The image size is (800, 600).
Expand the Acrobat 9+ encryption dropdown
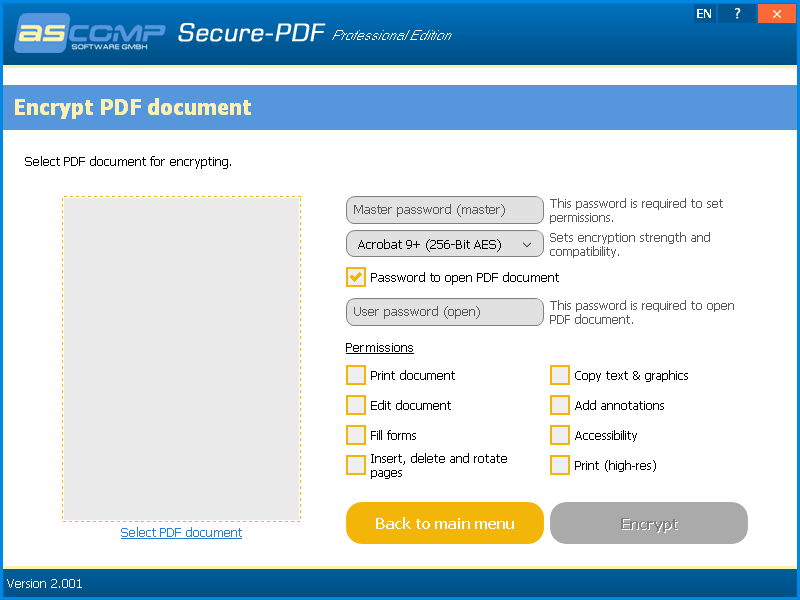click(x=444, y=244)
